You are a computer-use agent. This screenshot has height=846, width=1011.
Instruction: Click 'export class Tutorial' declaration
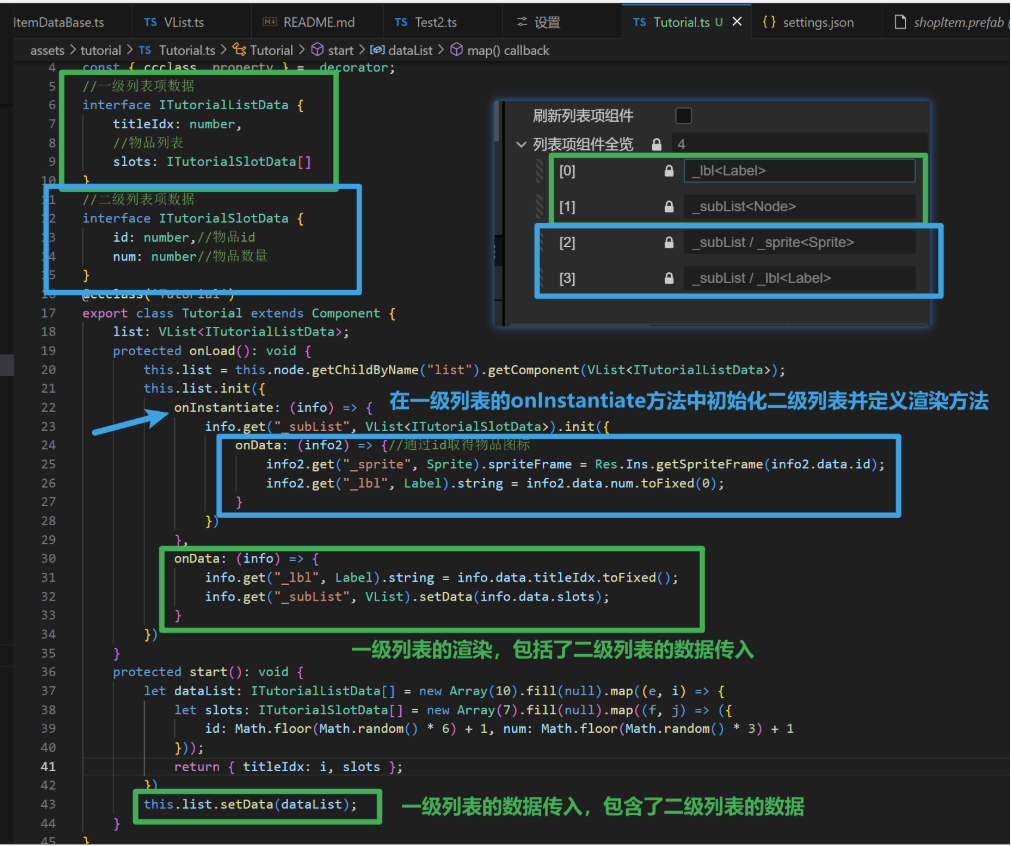(x=162, y=313)
